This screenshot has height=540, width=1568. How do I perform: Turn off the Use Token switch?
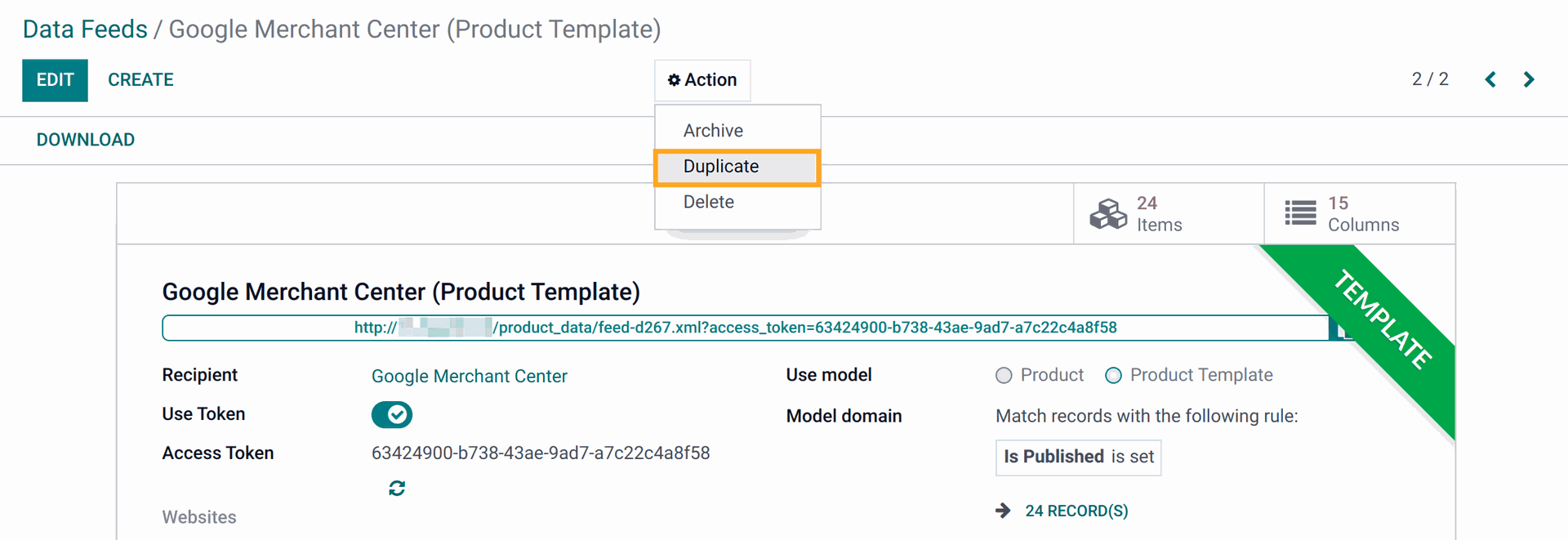[392, 415]
